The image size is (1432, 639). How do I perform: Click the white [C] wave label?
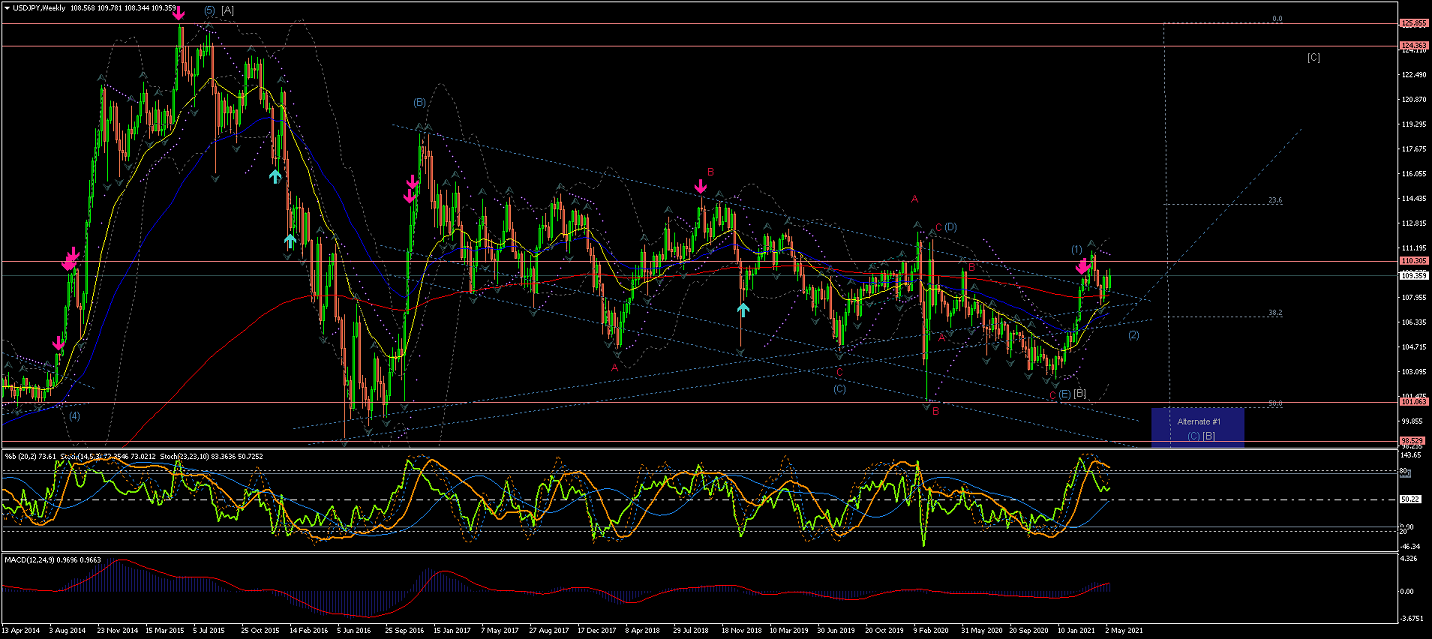click(1313, 57)
